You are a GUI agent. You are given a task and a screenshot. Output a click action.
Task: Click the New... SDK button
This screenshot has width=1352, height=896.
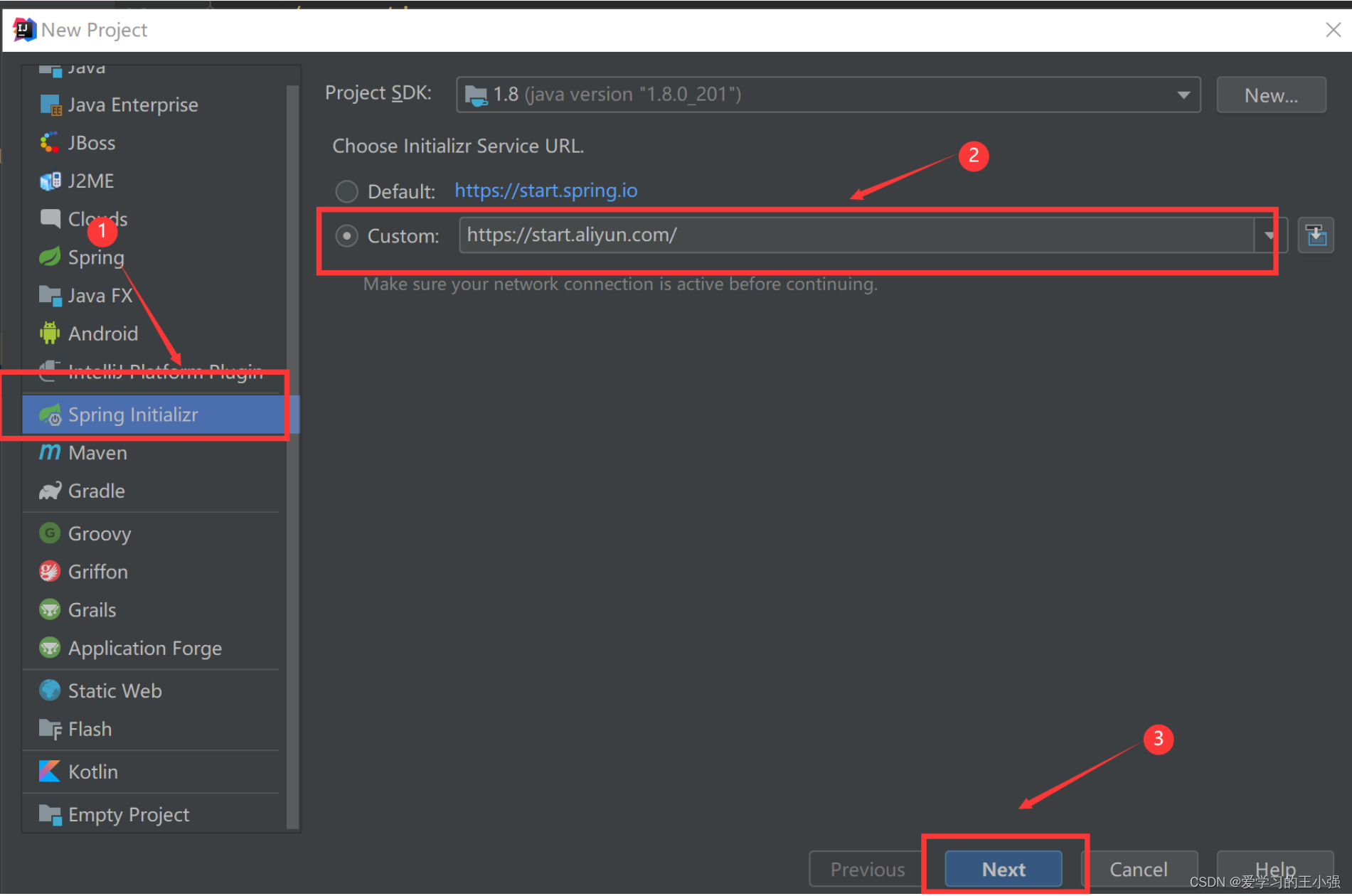[1271, 95]
